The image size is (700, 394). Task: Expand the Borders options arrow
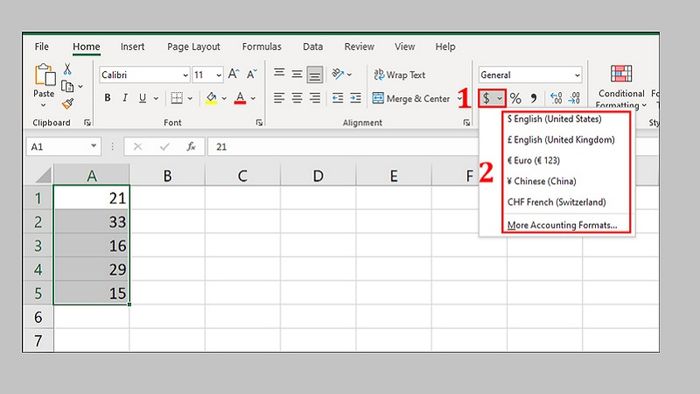190,98
